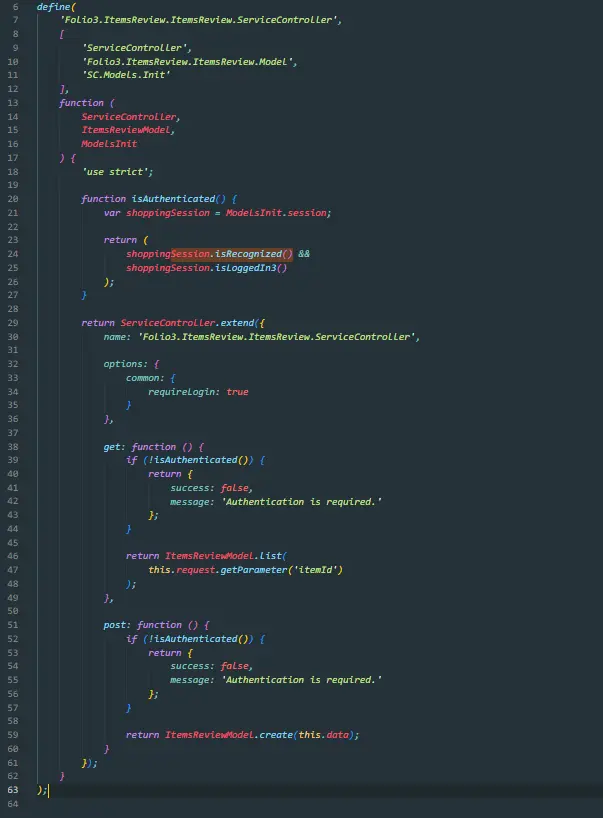Image resolution: width=603 pixels, height=818 pixels.
Task: Click isAuthenticated in the function declaration on line 20
Action: pos(173,199)
